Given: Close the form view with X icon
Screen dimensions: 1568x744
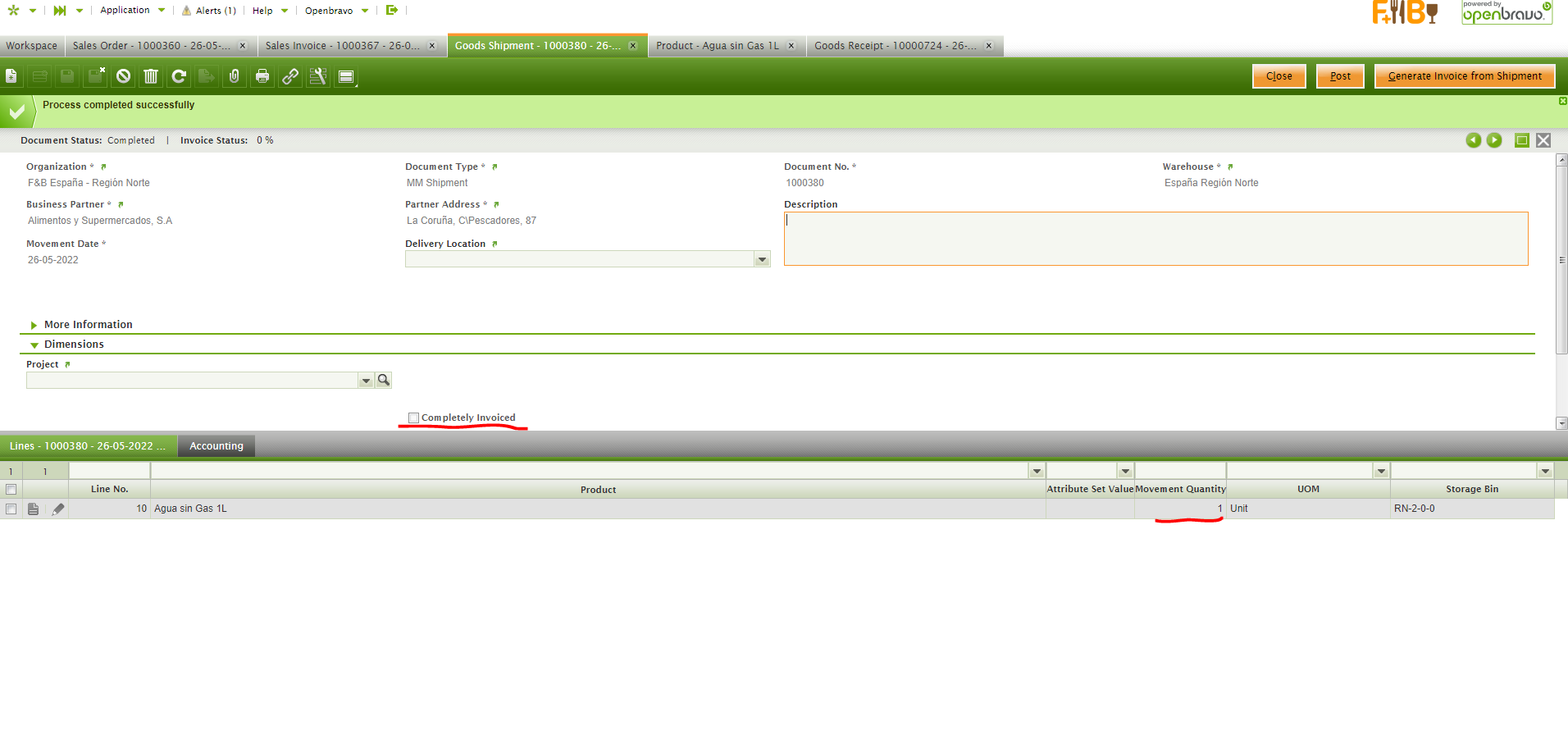Looking at the screenshot, I should click(x=1543, y=140).
